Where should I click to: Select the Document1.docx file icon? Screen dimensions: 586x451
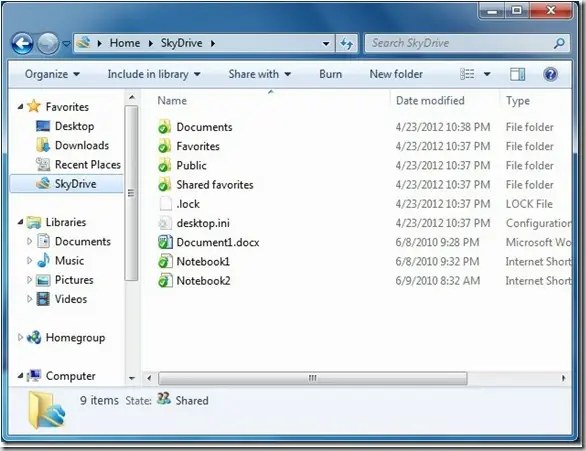165,242
